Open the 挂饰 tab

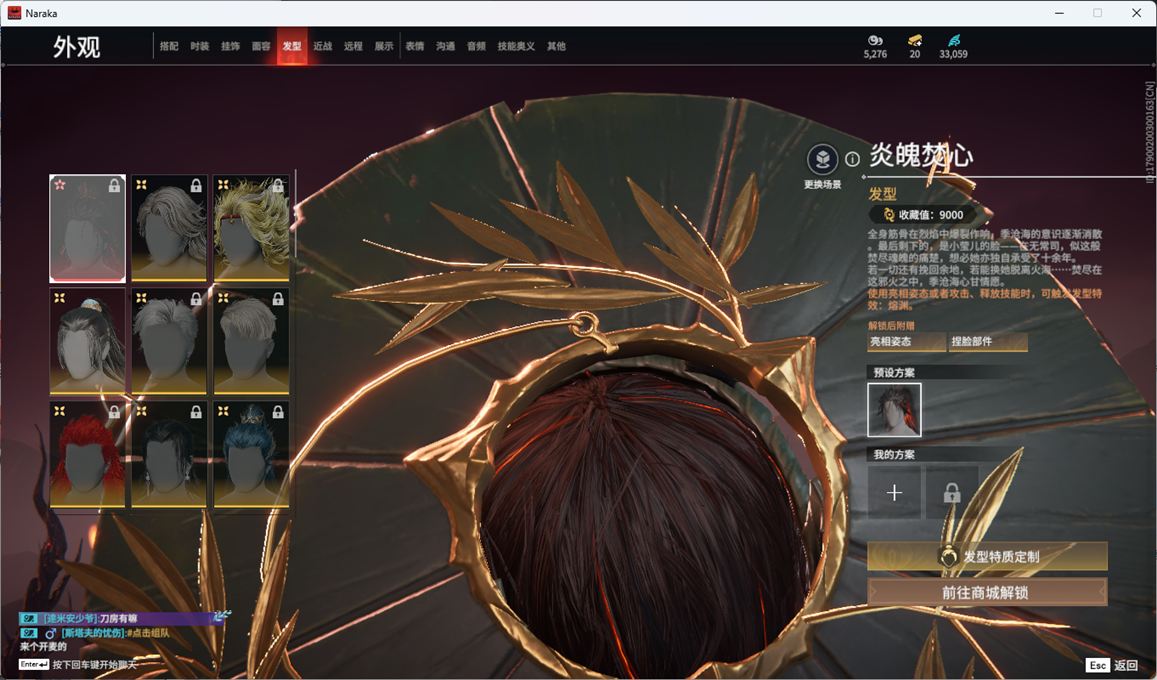click(x=230, y=46)
